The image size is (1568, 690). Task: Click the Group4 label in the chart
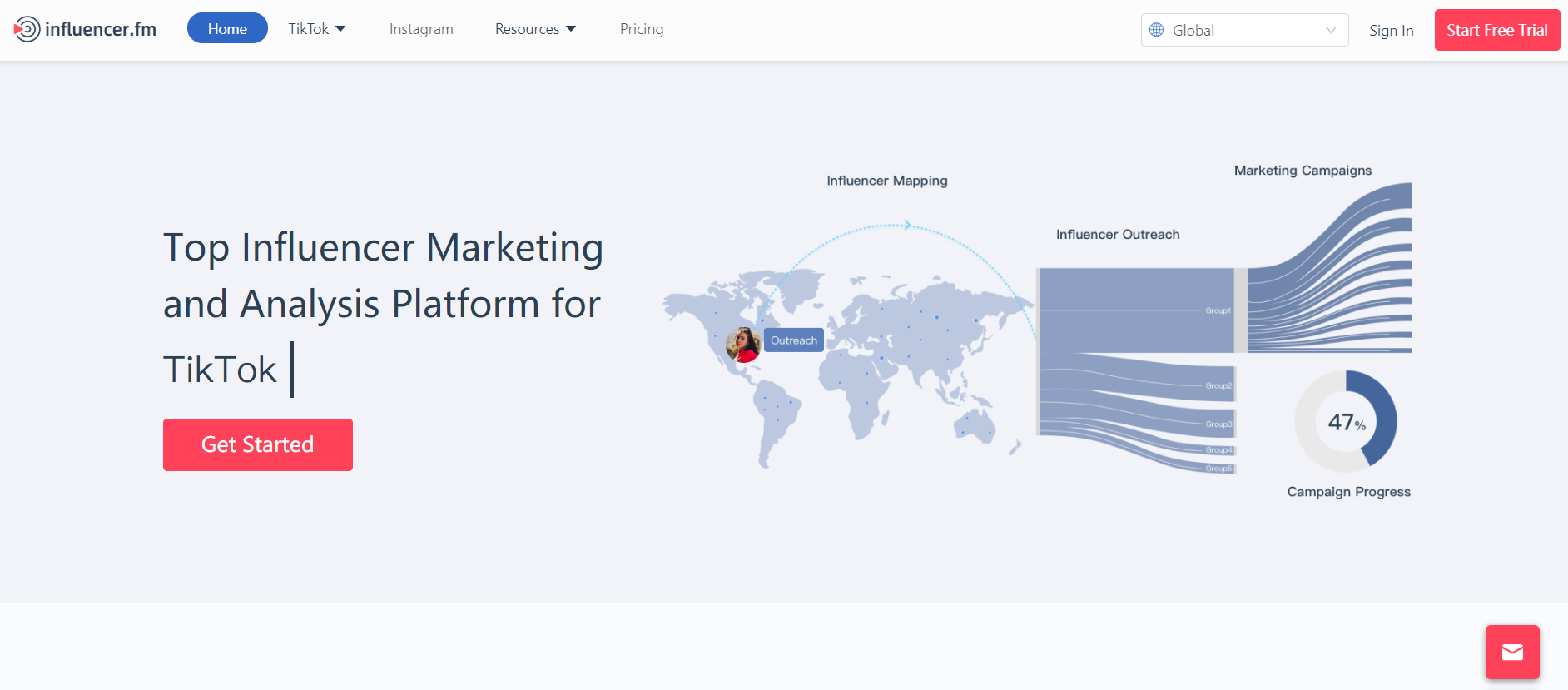point(1218,450)
